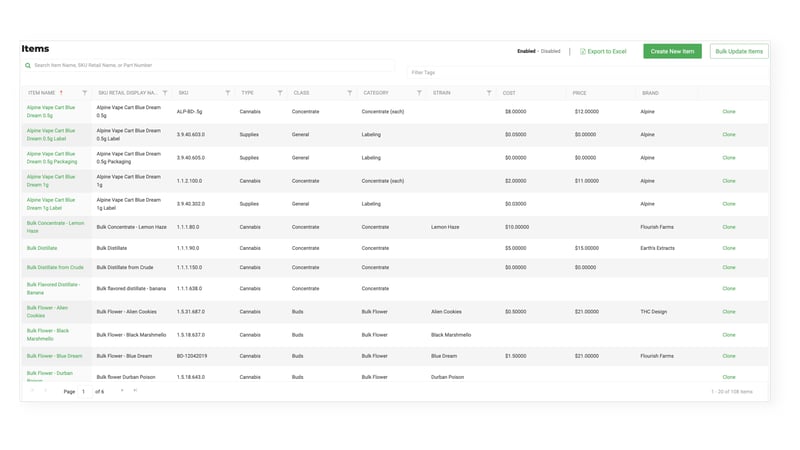Click Create New Item button
Image resolution: width=800 pixels, height=450 pixels.
[672, 51]
